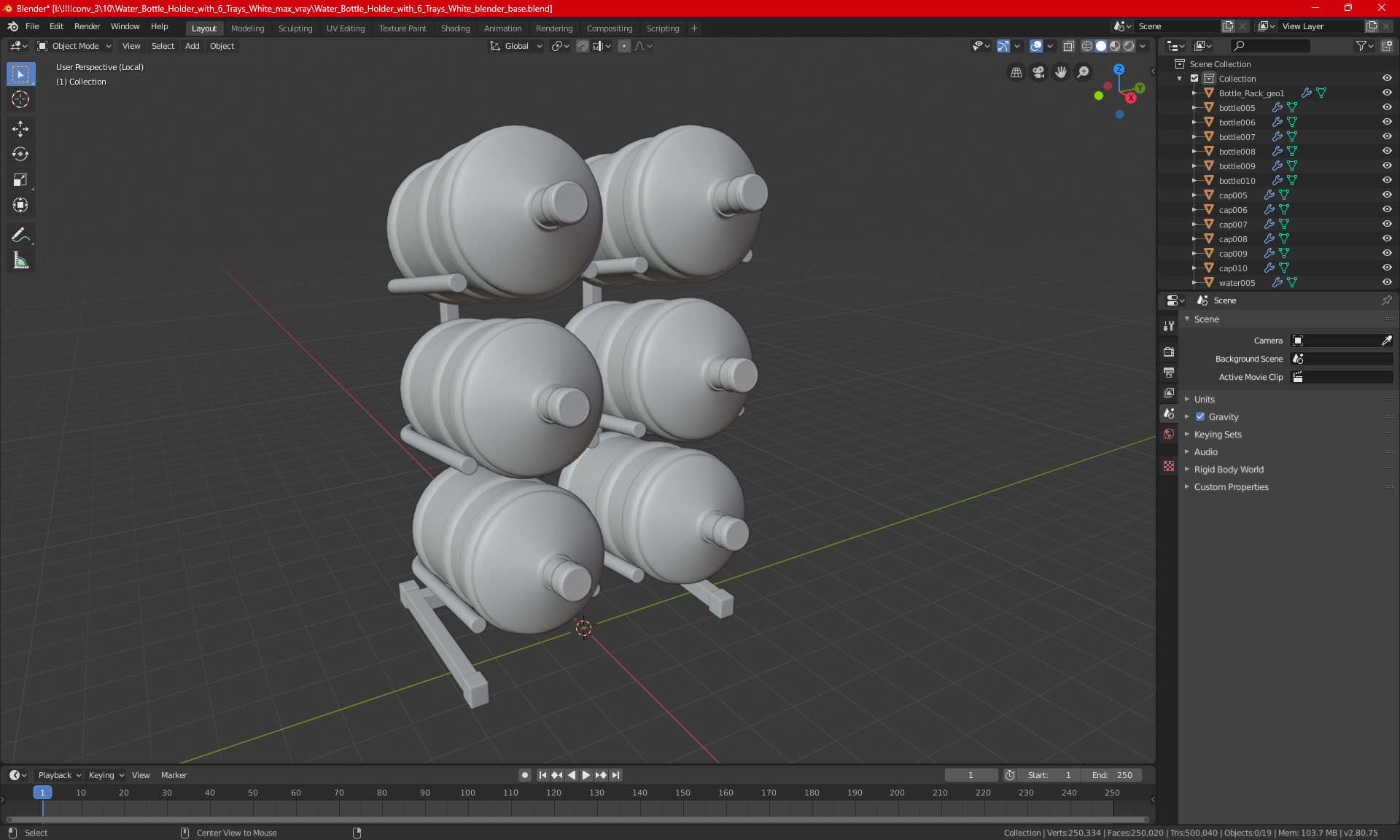This screenshot has height=840, width=1400.
Task: Open the World properties tab icon
Action: pyautogui.click(x=1169, y=434)
